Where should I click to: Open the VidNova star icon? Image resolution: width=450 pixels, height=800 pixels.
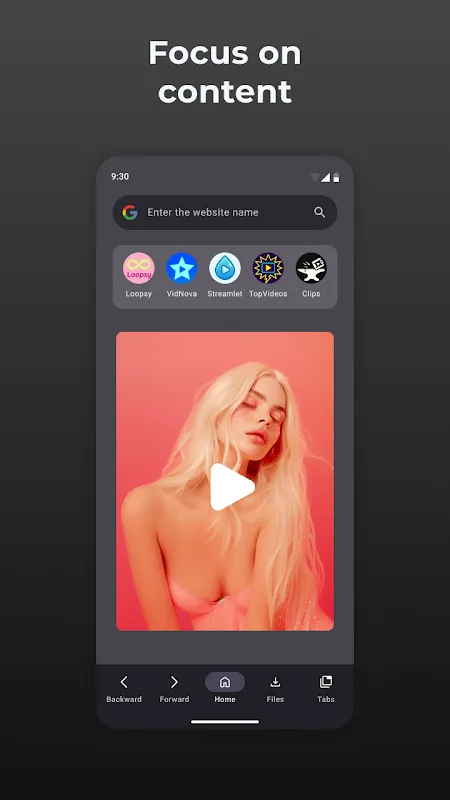182,268
